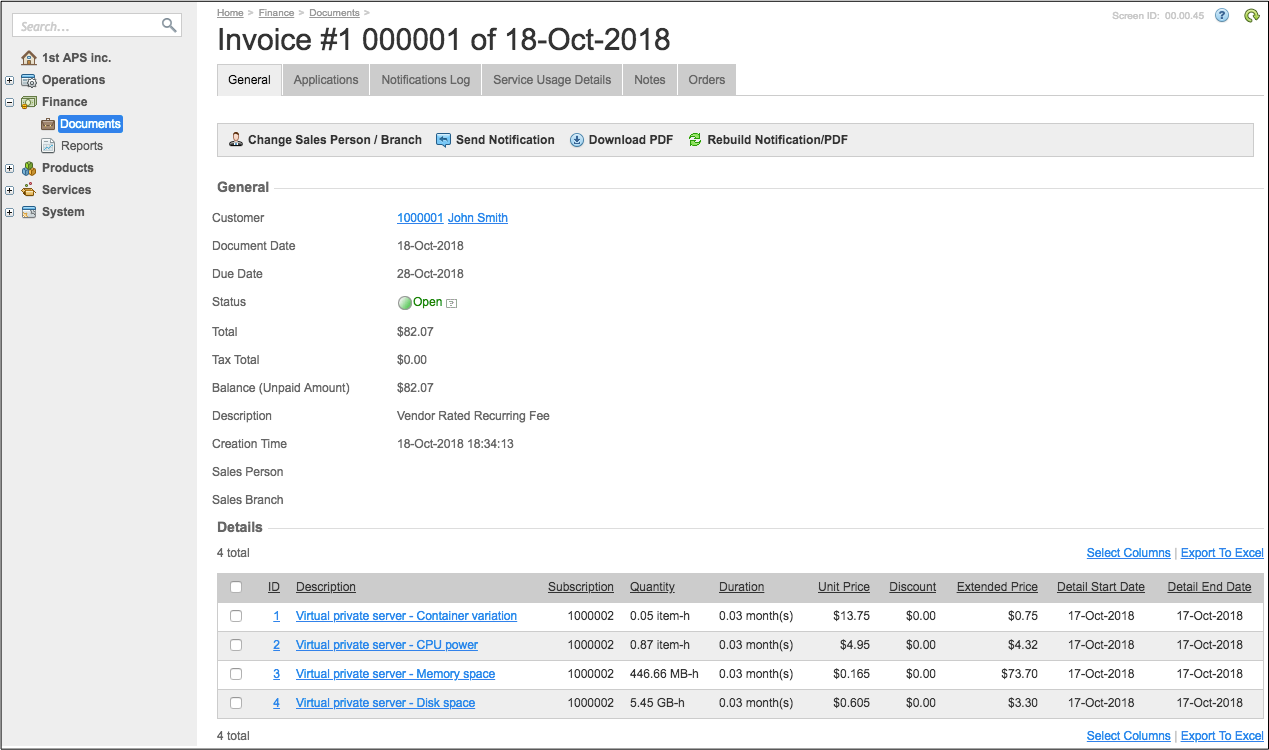This screenshot has height=750, width=1269.
Task: Click the Download PDF icon
Action: click(x=577, y=140)
